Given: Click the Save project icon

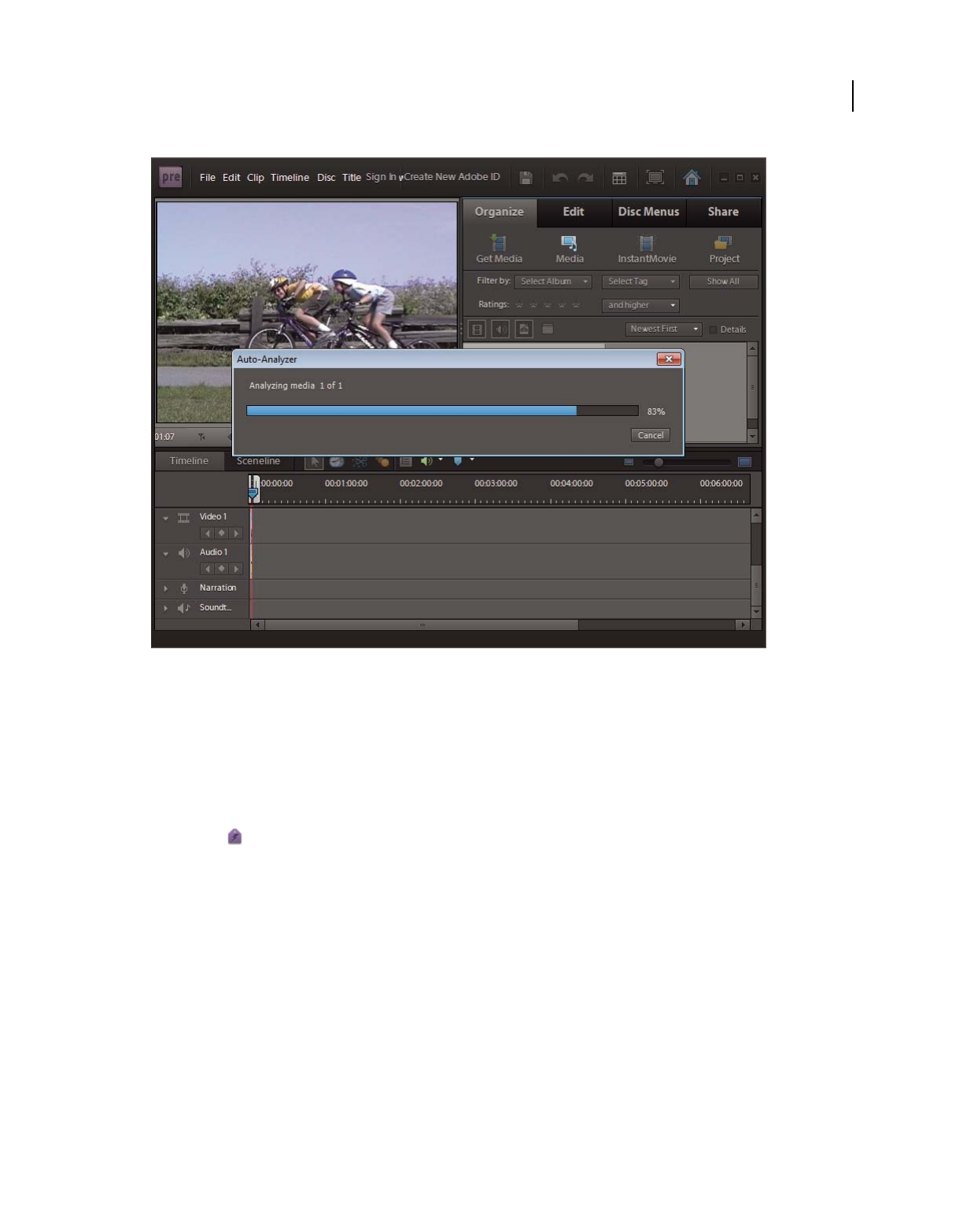Looking at the screenshot, I should [x=526, y=178].
